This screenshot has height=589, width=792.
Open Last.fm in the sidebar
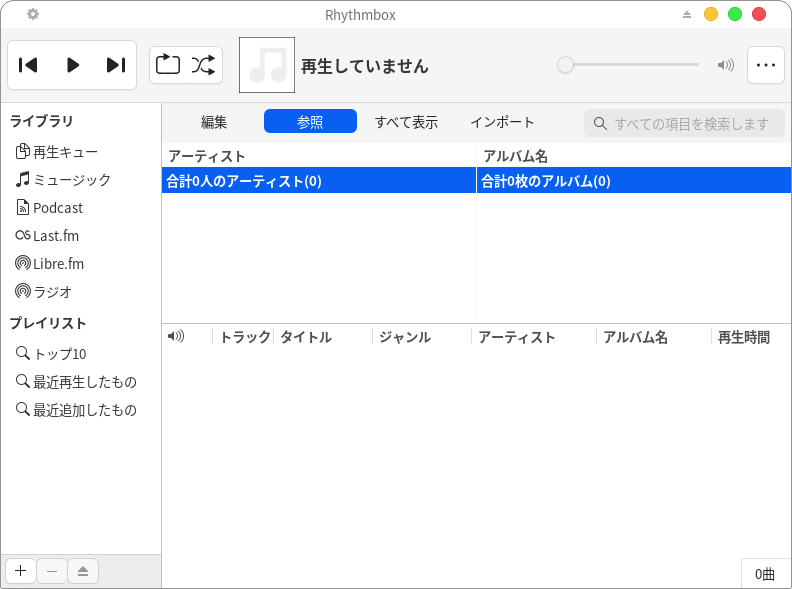[x=55, y=236]
